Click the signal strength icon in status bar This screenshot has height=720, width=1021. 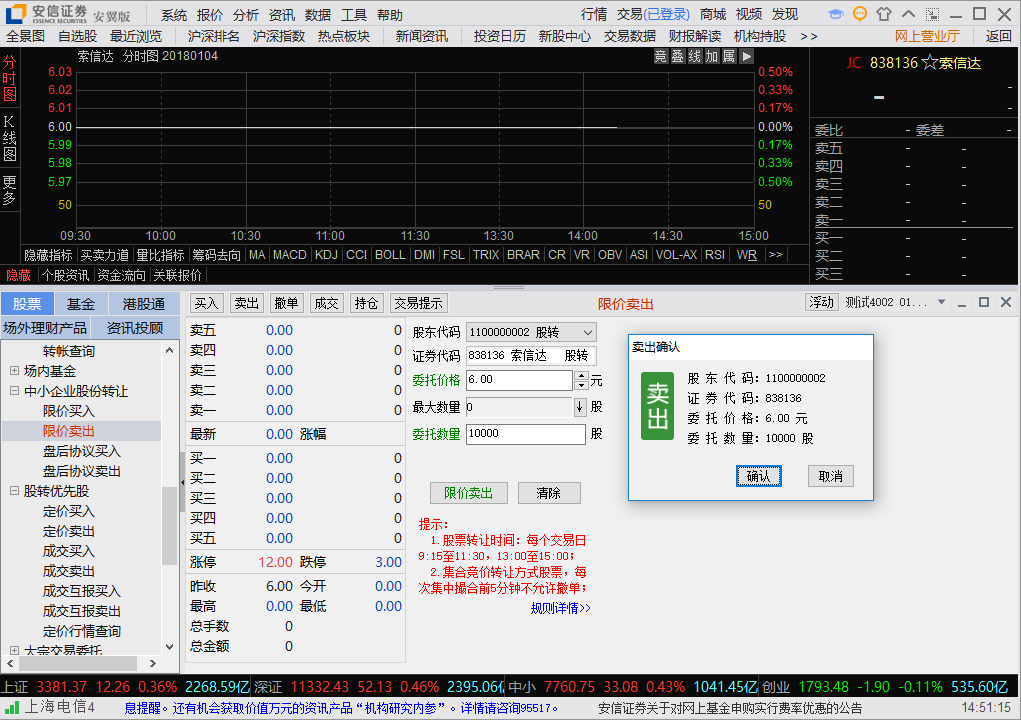click(12, 707)
